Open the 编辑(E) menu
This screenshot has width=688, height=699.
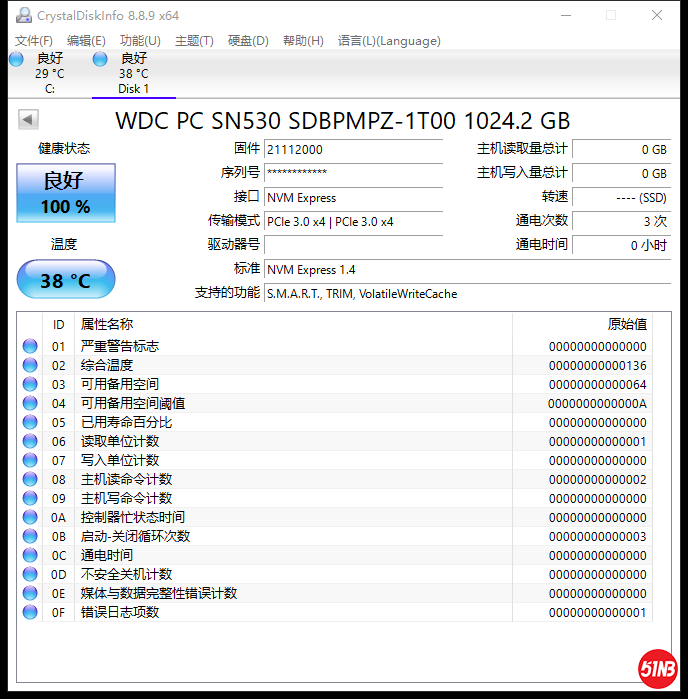click(x=86, y=41)
